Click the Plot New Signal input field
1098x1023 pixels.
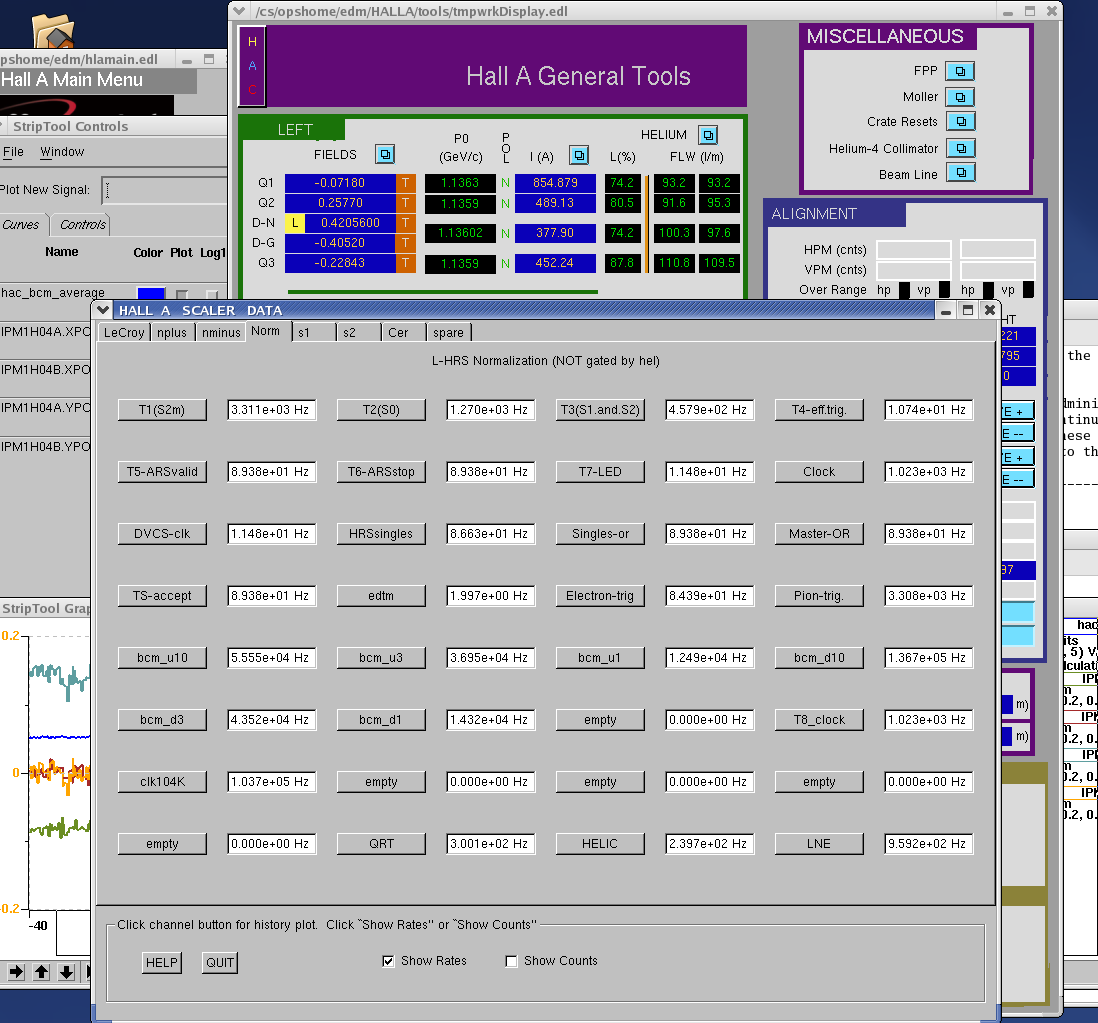[x=165, y=190]
